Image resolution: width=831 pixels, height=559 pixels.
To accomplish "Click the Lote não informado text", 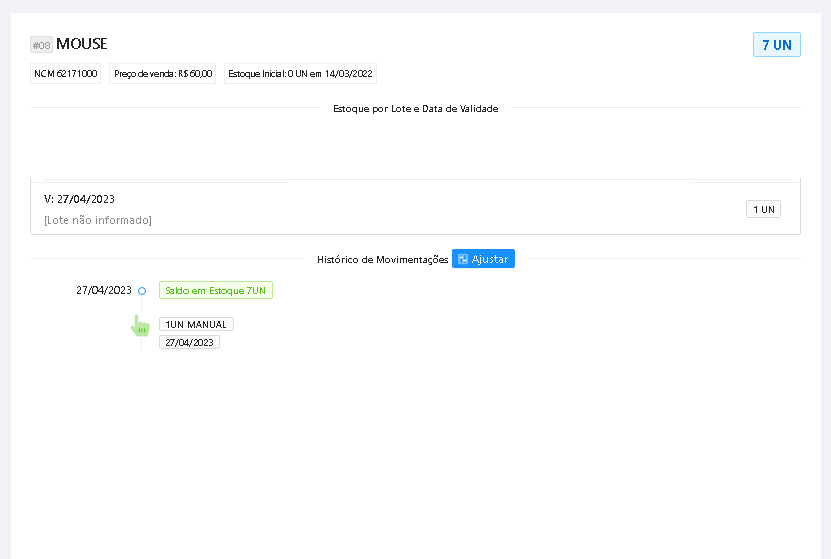I will (98, 220).
